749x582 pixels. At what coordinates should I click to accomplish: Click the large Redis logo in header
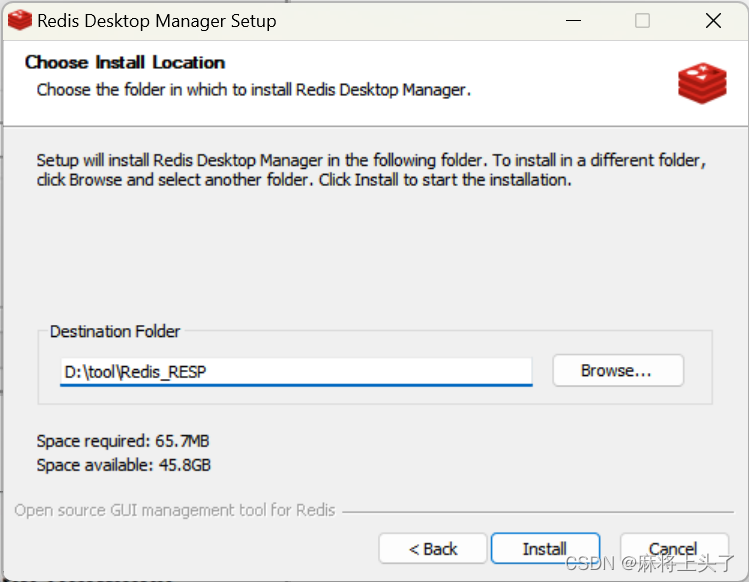702,83
